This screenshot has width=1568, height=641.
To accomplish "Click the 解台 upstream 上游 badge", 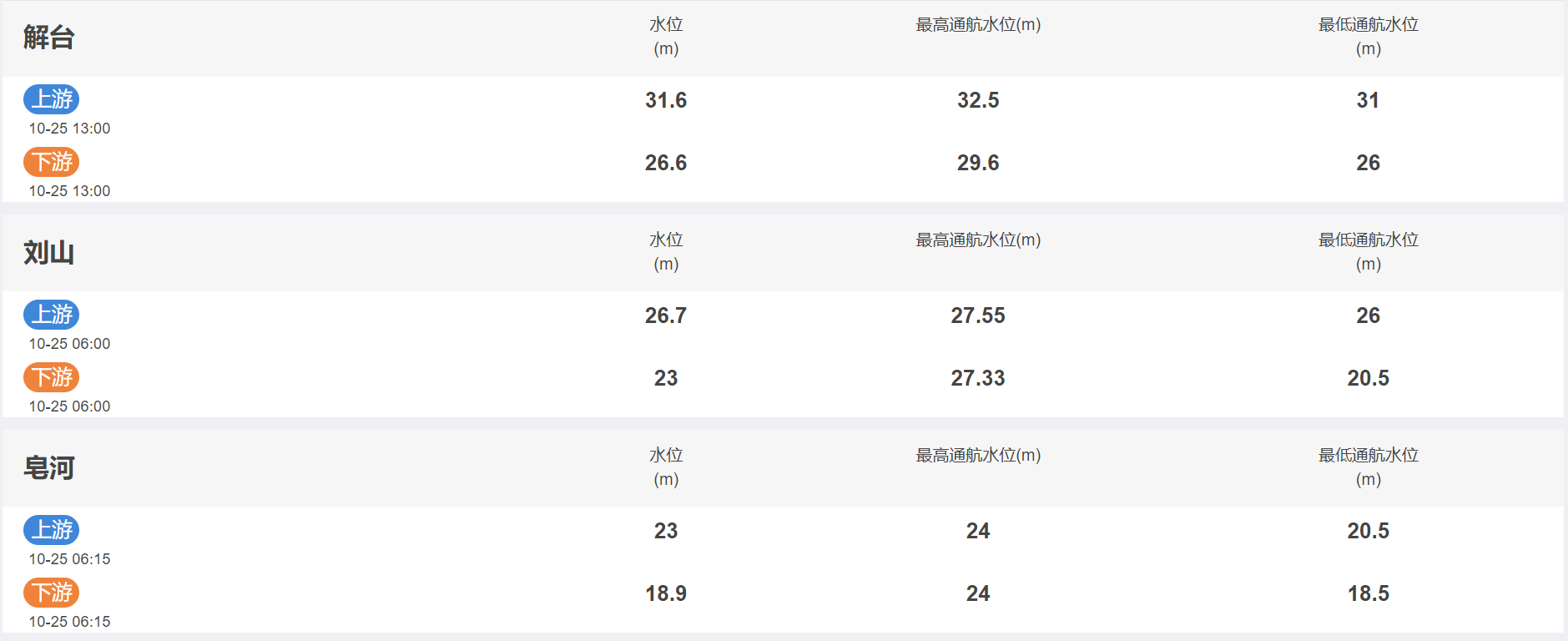I will click(x=51, y=99).
